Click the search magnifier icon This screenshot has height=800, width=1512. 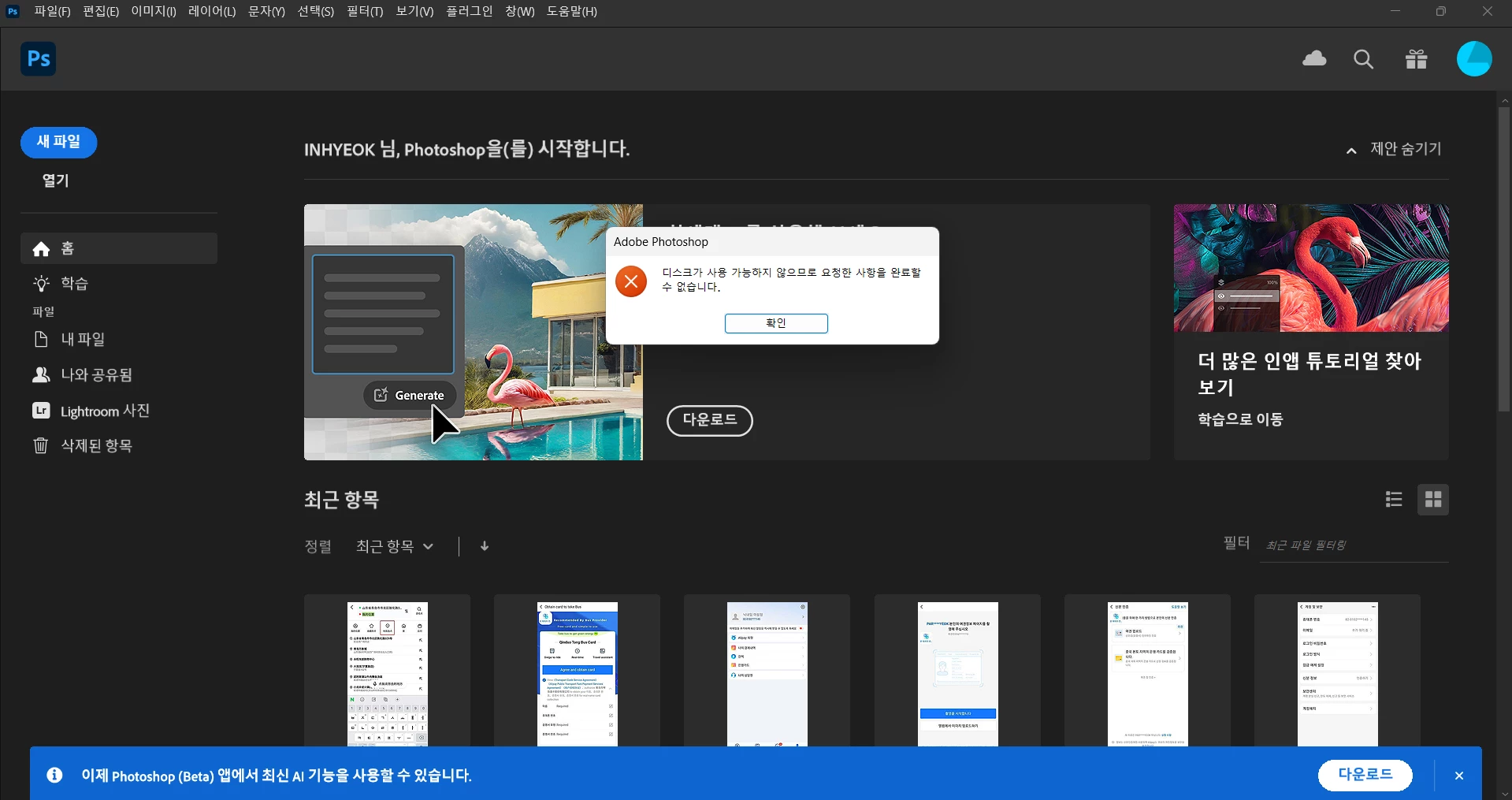(1363, 59)
